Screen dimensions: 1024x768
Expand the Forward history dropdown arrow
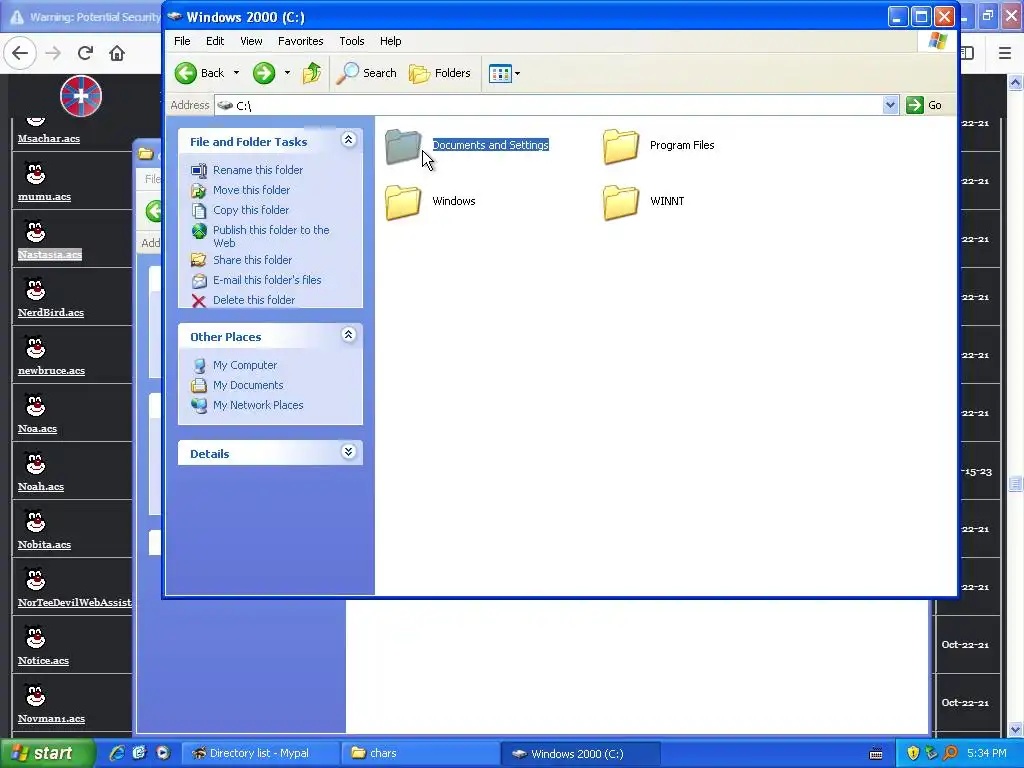(x=287, y=73)
